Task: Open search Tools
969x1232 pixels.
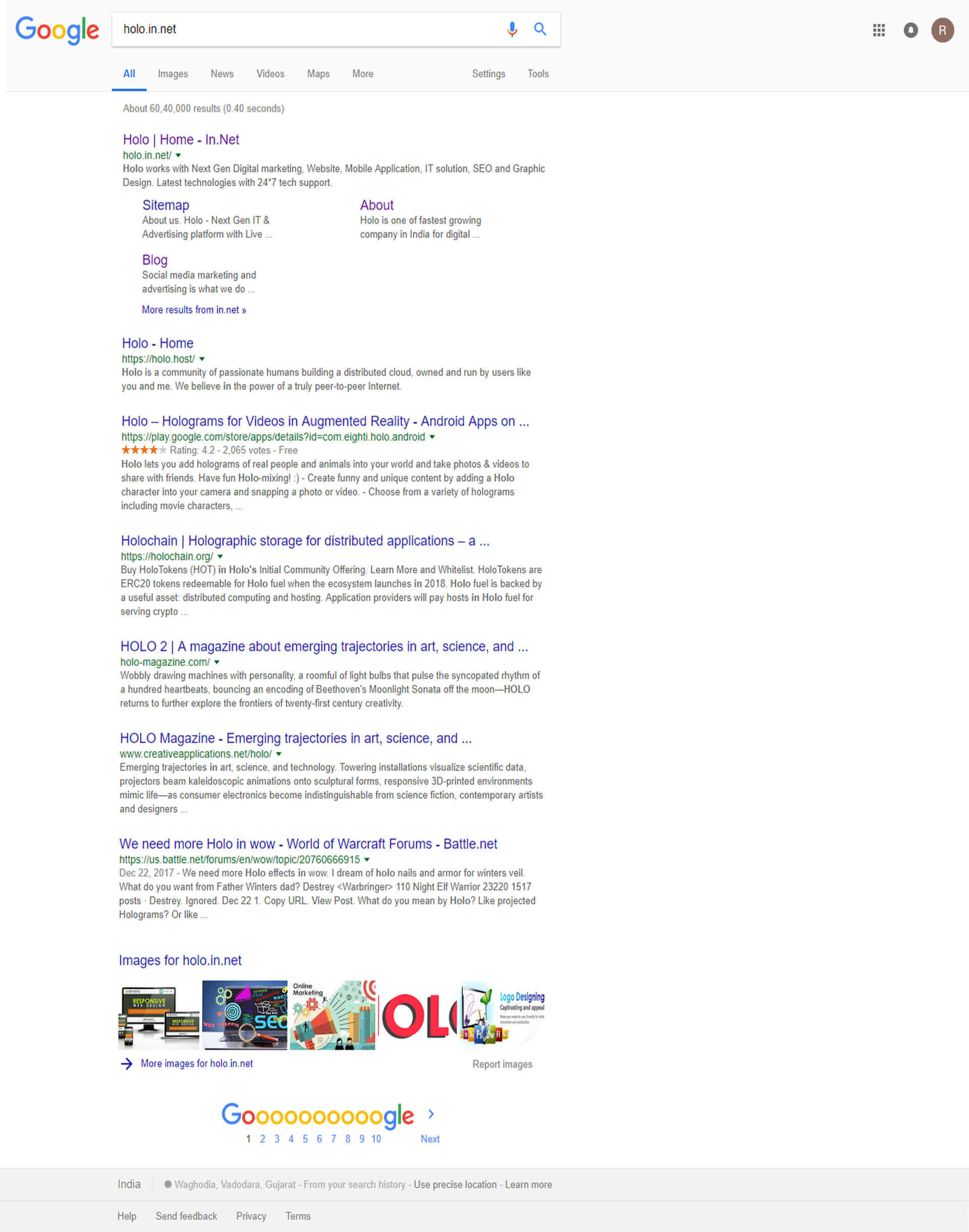Action: coord(538,74)
